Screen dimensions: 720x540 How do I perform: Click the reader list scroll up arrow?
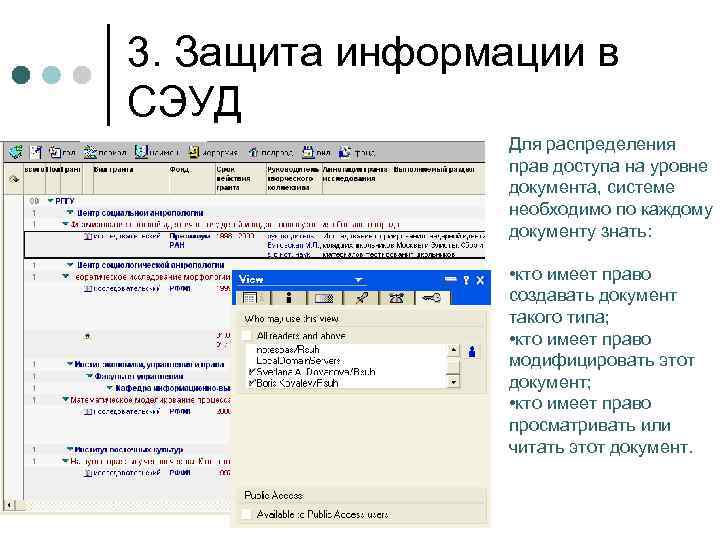coord(453,350)
